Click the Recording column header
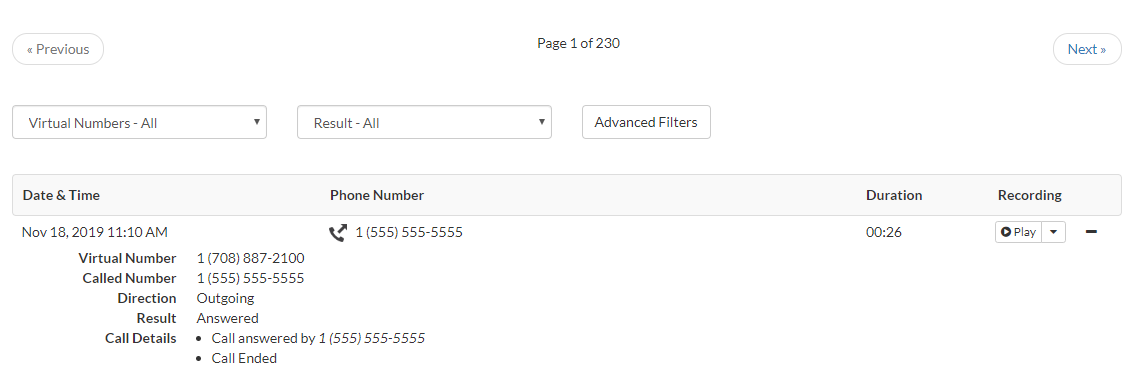 1029,195
